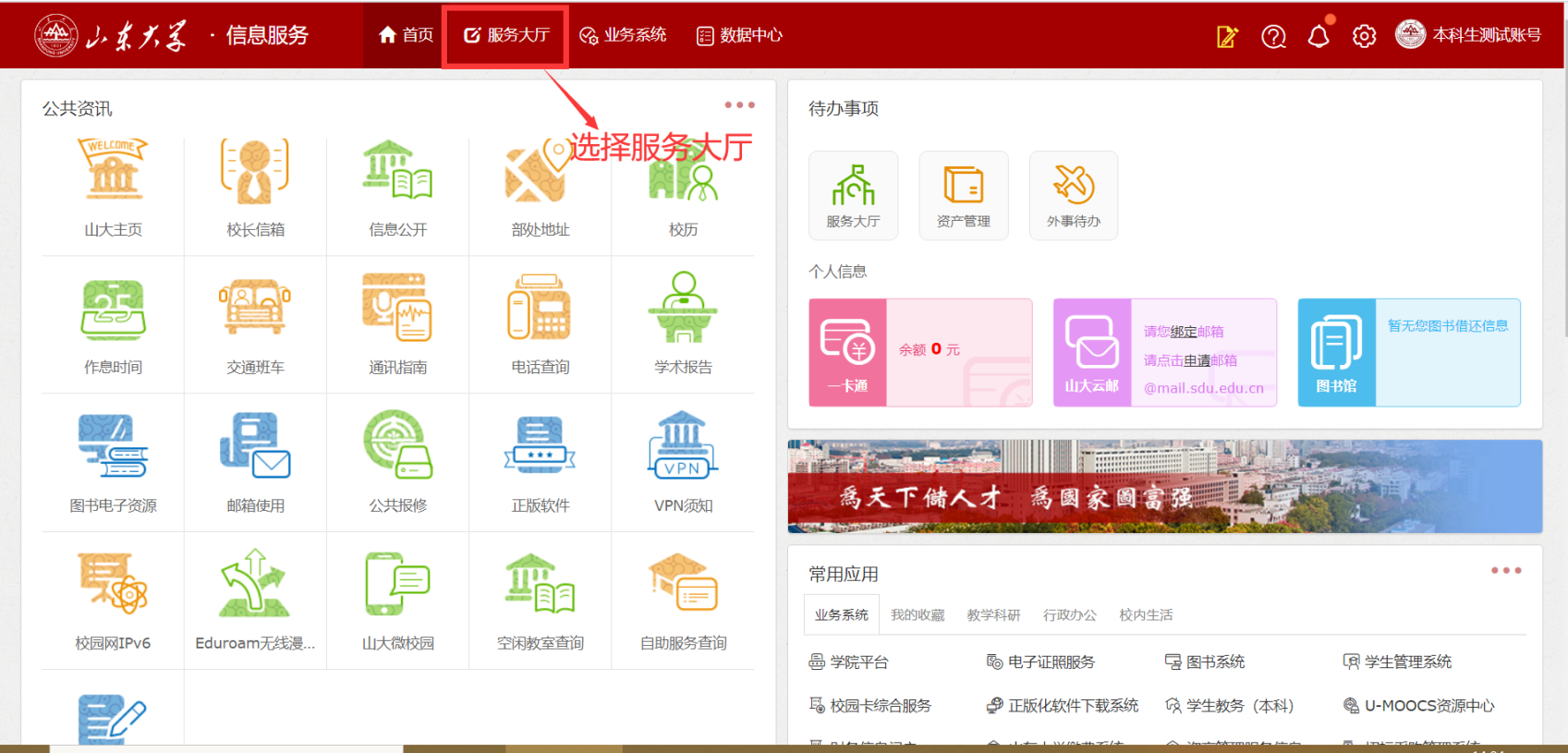Open the Eduroam无线漫游 icon
1568x753 pixels.
click(255, 583)
